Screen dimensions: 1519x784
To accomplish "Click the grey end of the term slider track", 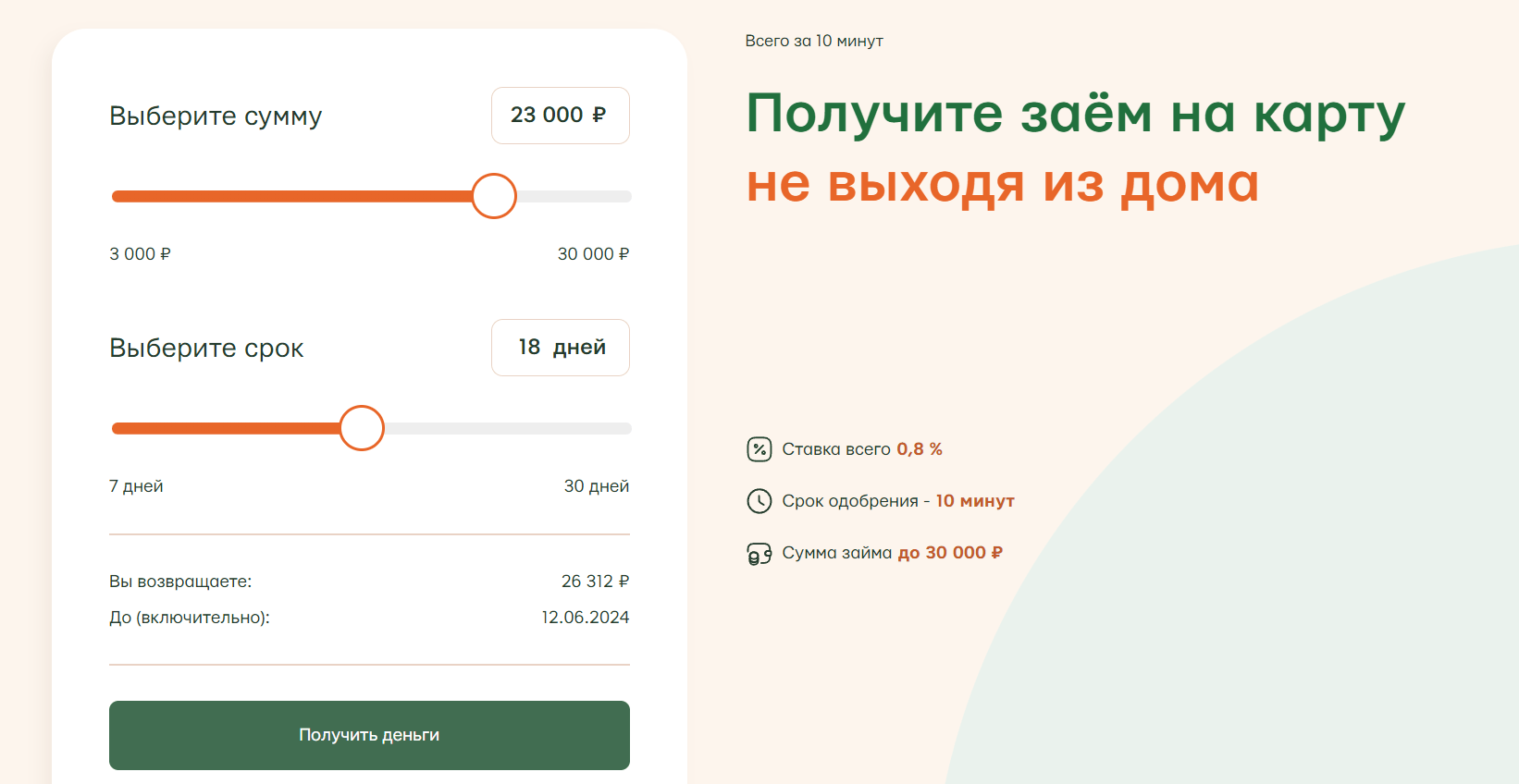I will tap(508, 428).
